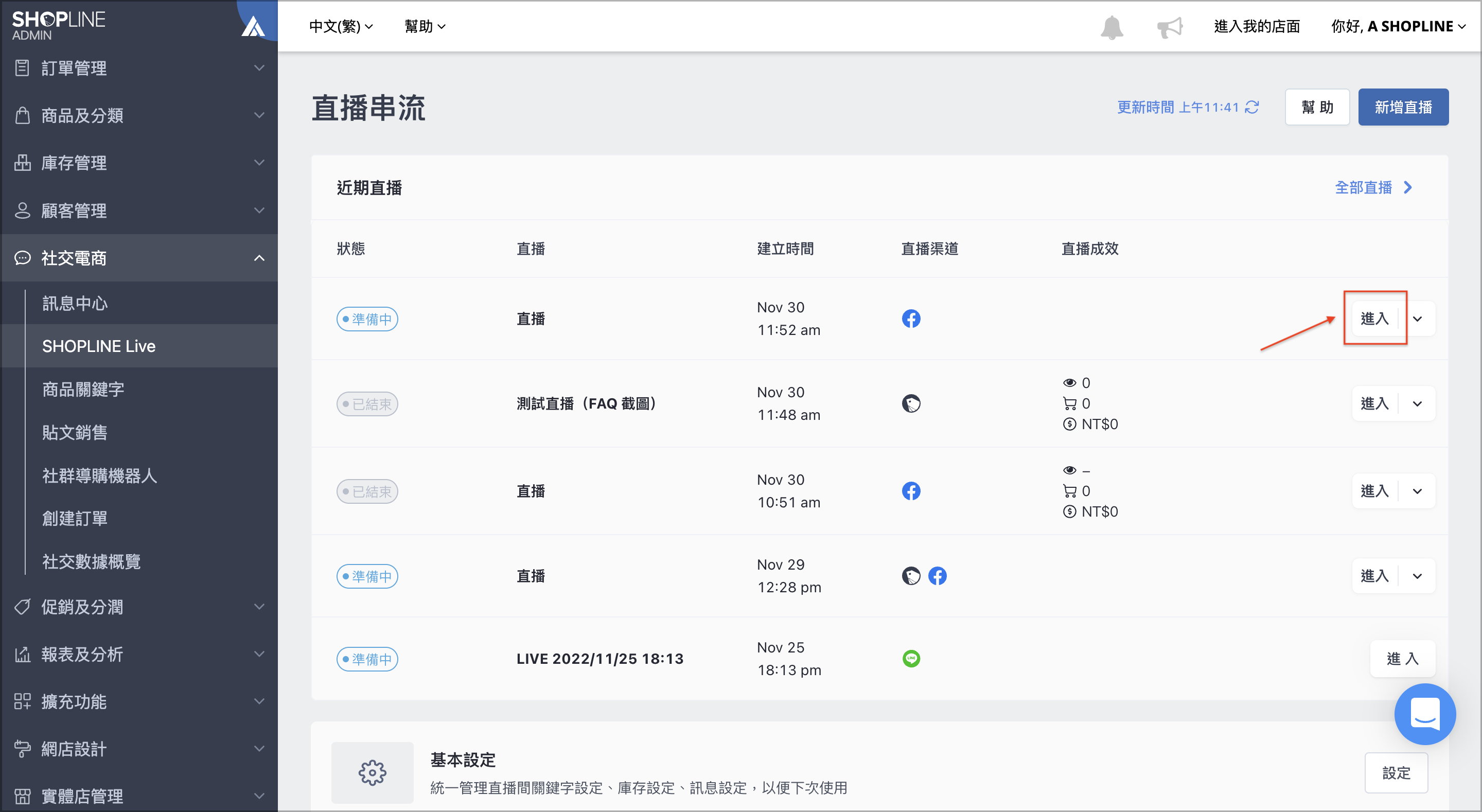This screenshot has height=812, width=1482.
Task: Select 訊息中心 in the sidebar
Action: (x=75, y=303)
